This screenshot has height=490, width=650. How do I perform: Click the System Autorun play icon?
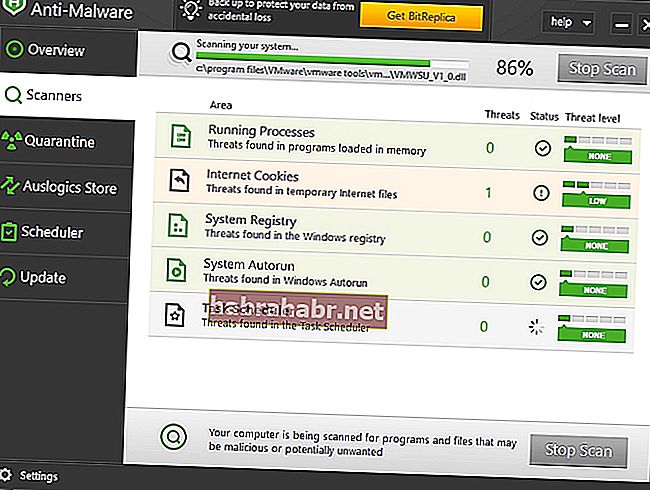[x=176, y=270]
